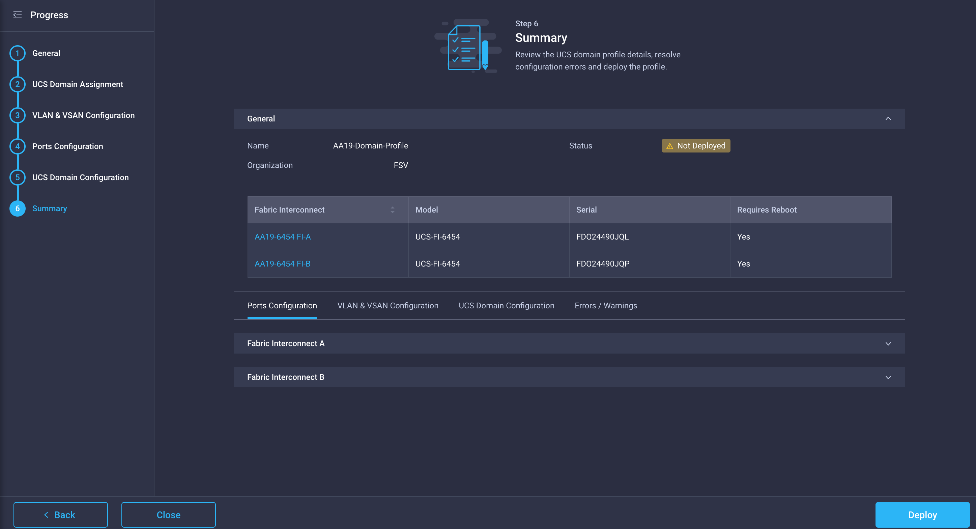Click Yes reboot value in FI-B row
Image resolution: width=976 pixels, height=529 pixels.
(744, 264)
